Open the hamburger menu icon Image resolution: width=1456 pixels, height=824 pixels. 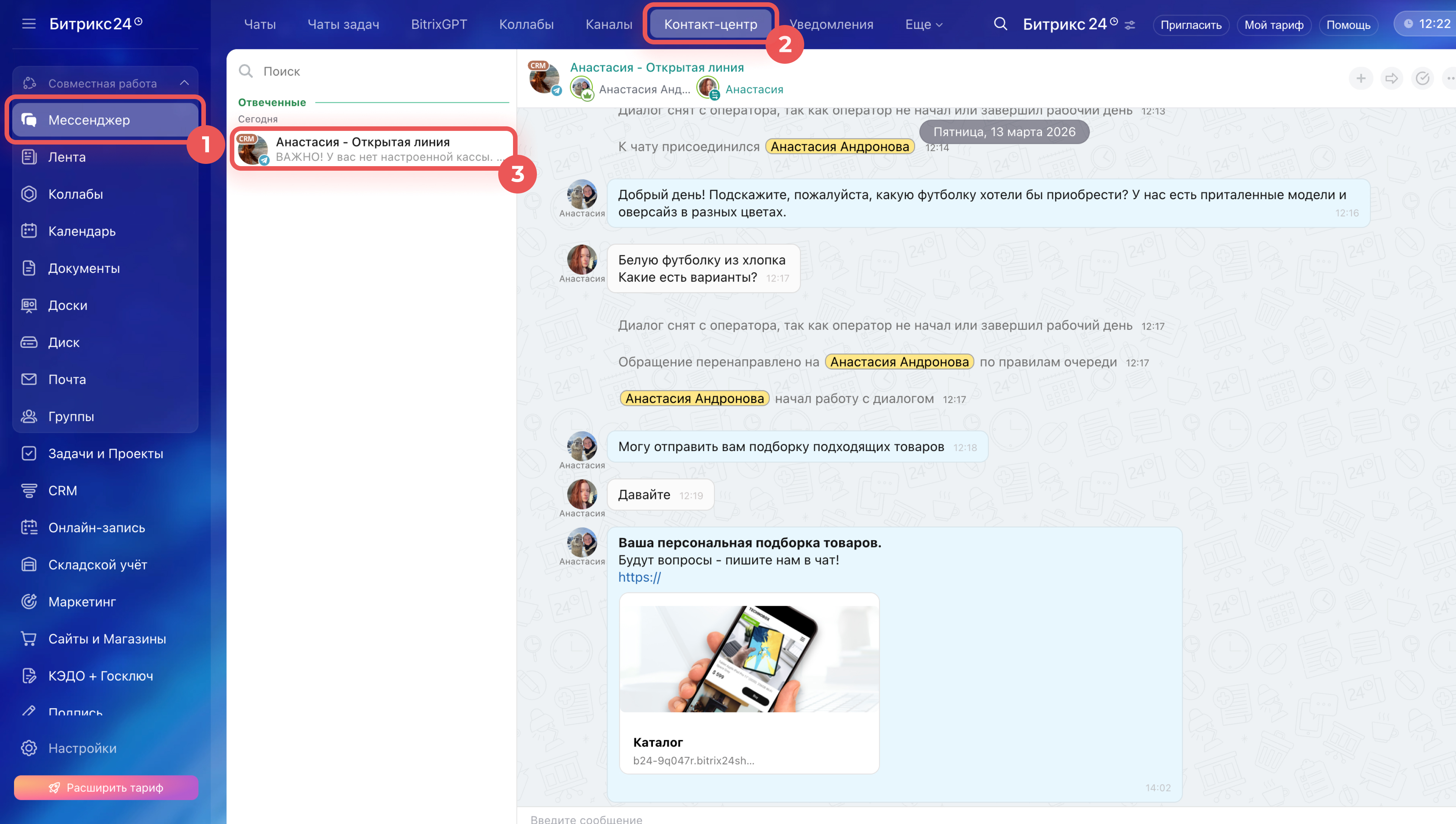(x=28, y=24)
